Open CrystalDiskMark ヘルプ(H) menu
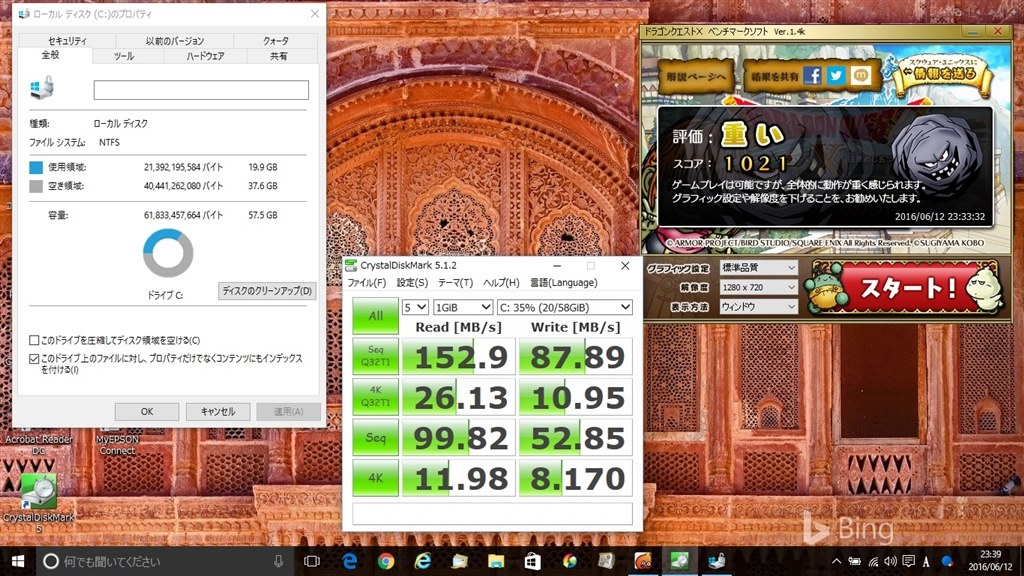This screenshot has height=576, width=1024. 501,283
